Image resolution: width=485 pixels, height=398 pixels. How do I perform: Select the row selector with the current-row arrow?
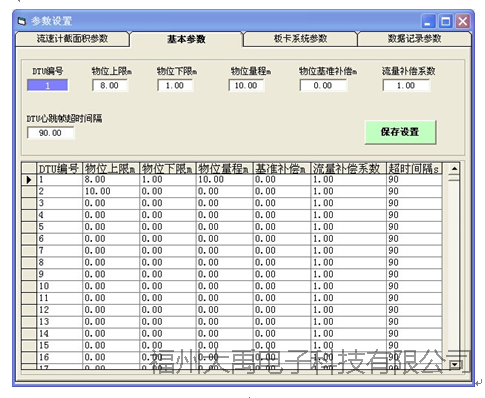point(29,180)
